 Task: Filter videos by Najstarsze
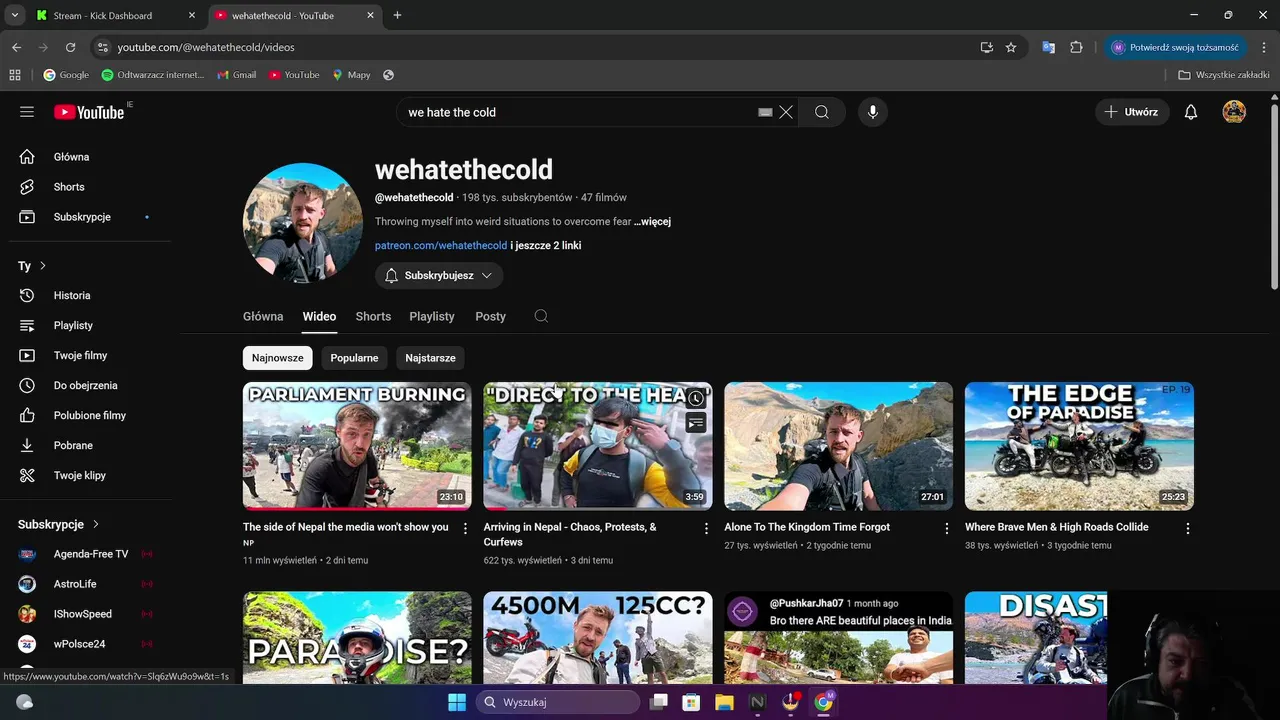coord(430,358)
